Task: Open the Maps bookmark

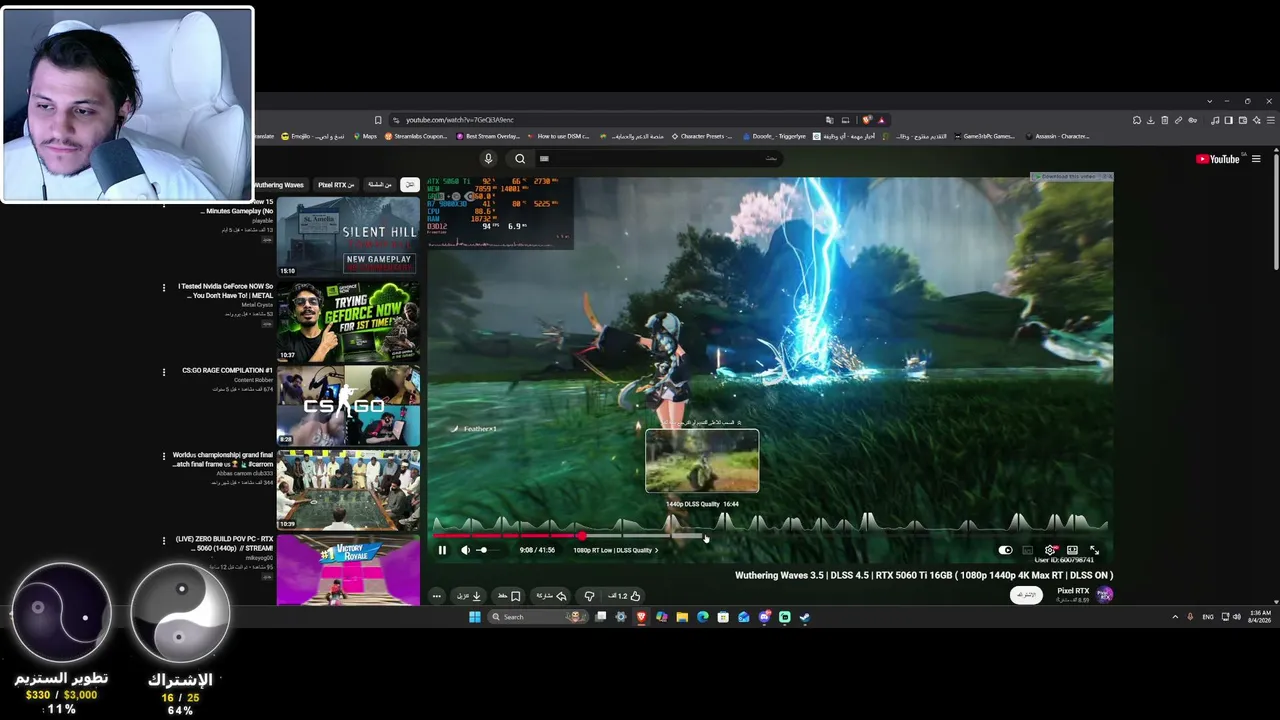Action: pyautogui.click(x=366, y=136)
